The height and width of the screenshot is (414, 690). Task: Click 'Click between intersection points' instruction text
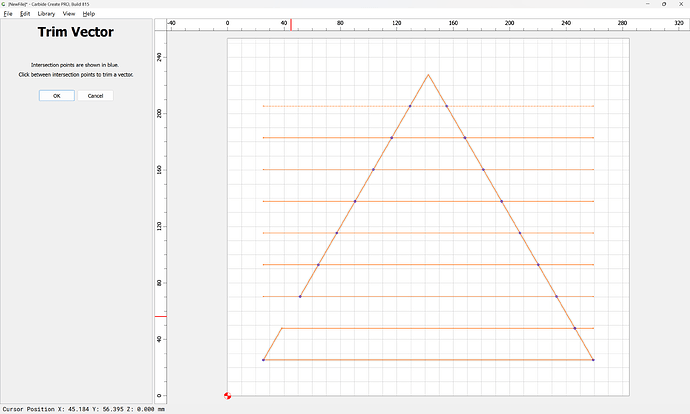(x=76, y=75)
